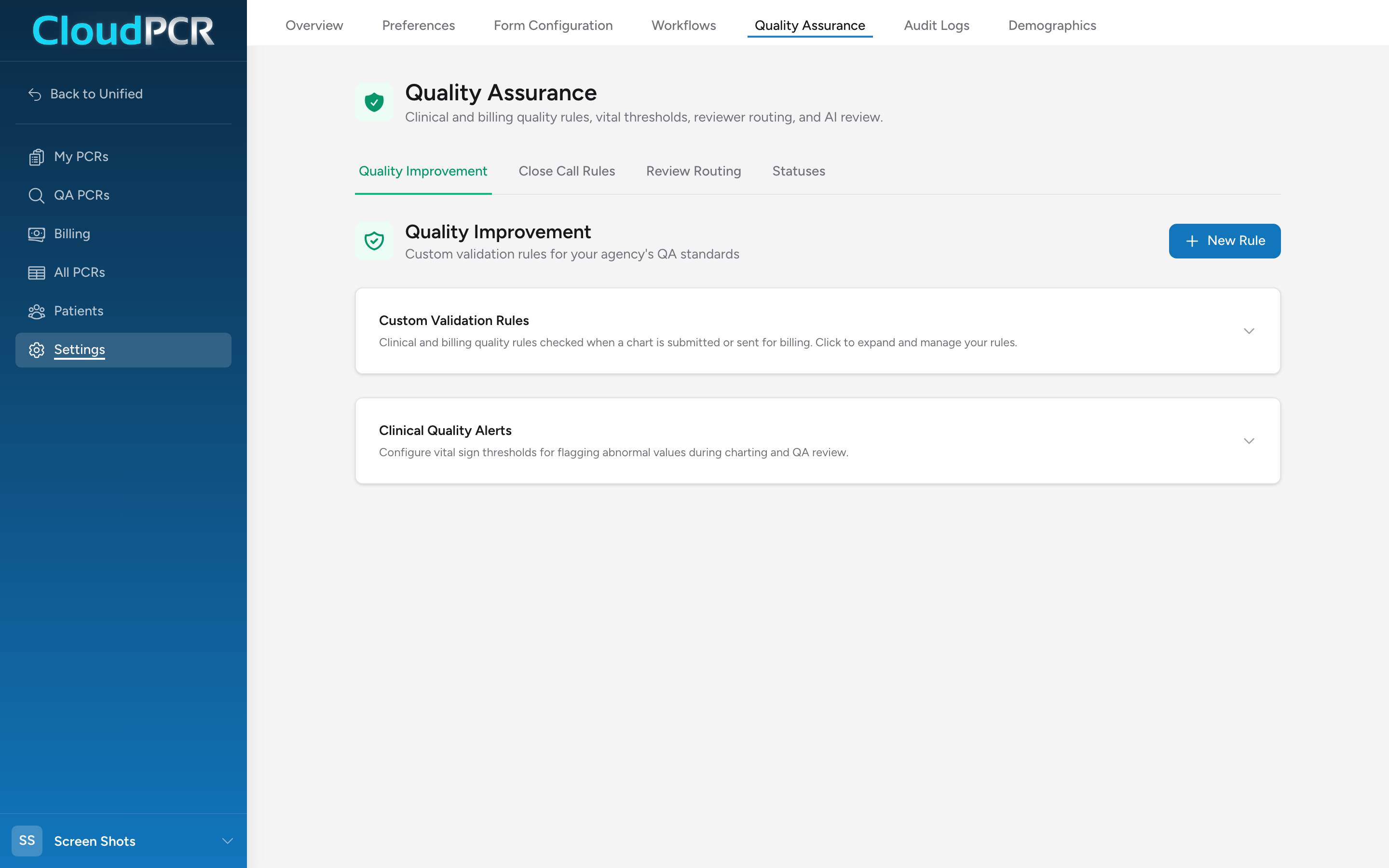Click the CloudPCR logo

point(123,30)
